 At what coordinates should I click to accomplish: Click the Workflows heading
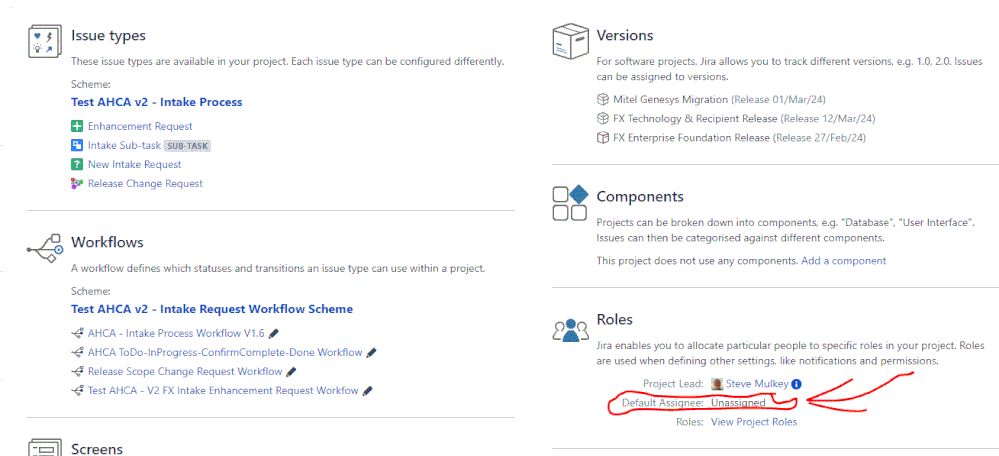107,242
